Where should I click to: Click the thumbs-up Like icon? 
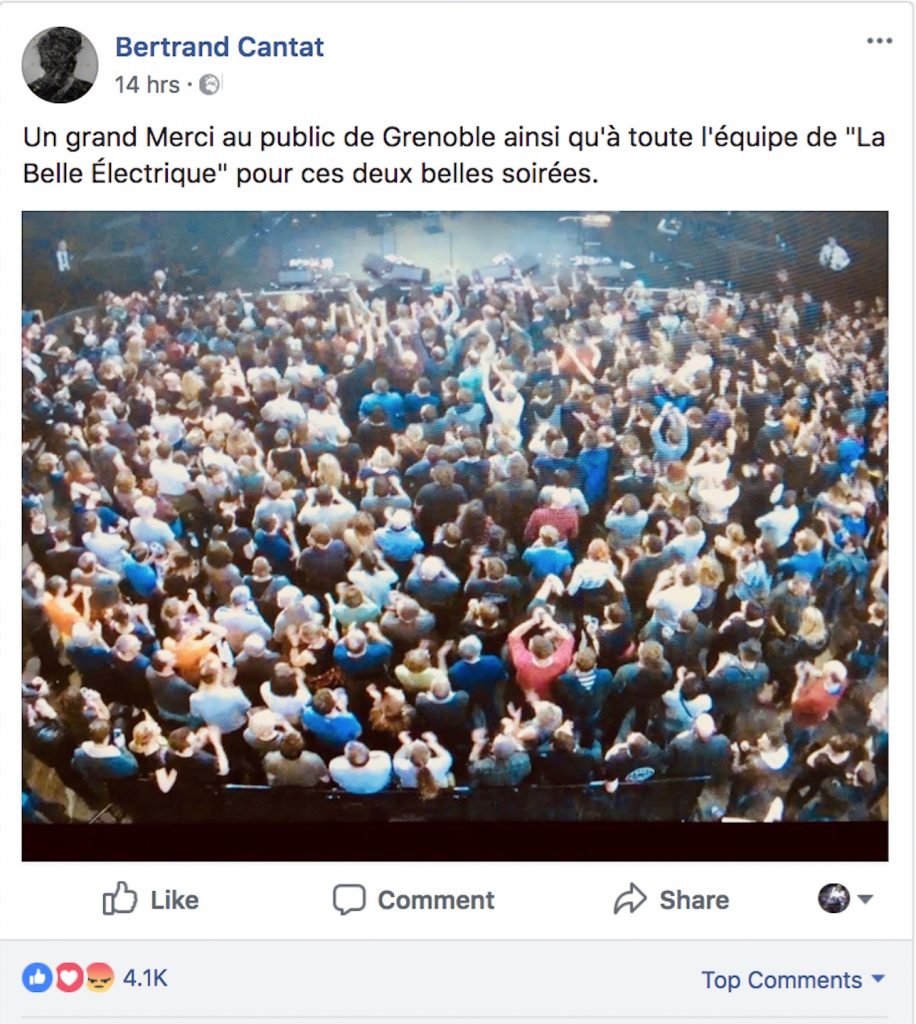119,899
